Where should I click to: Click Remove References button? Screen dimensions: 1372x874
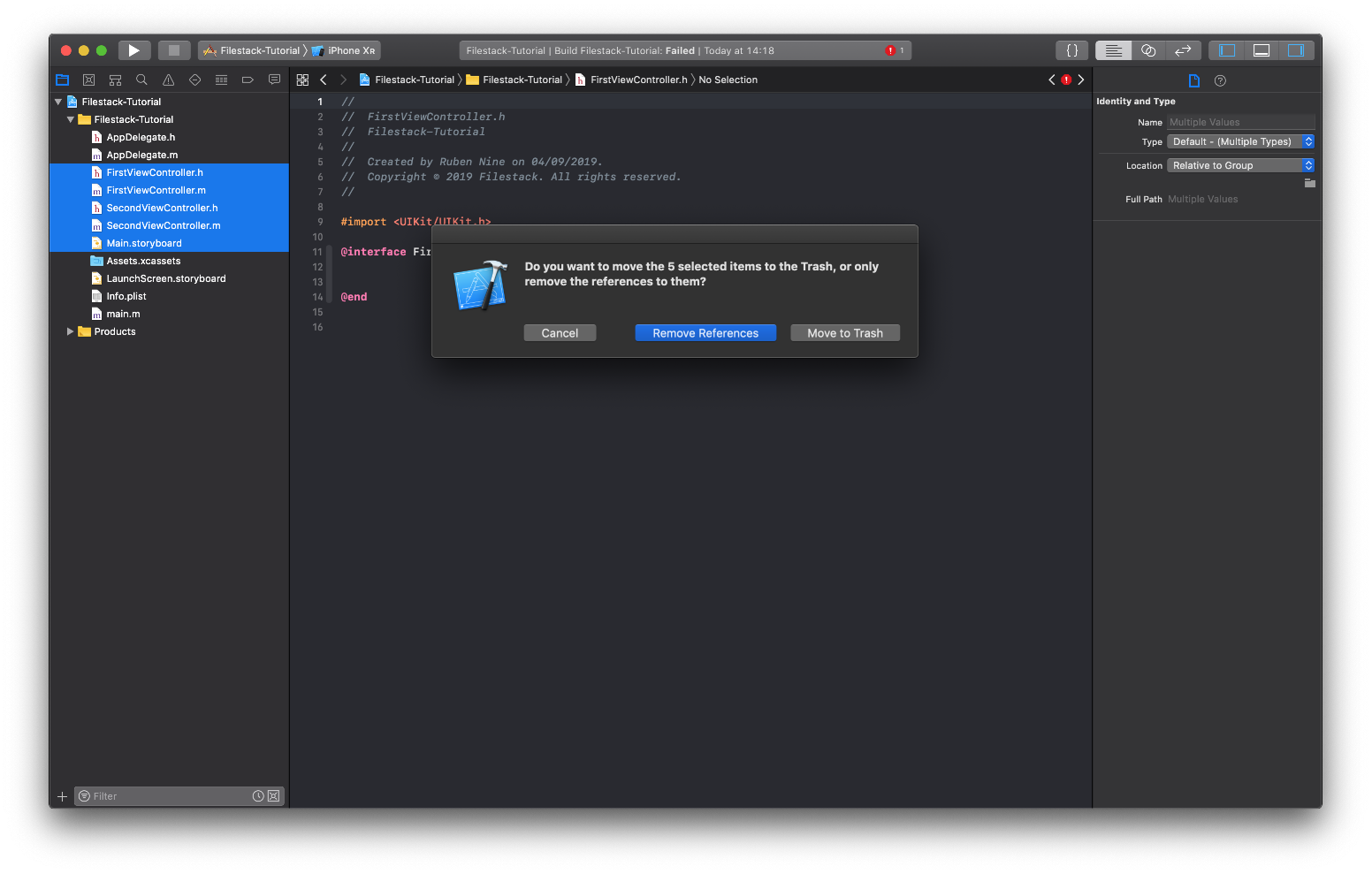[x=705, y=333]
